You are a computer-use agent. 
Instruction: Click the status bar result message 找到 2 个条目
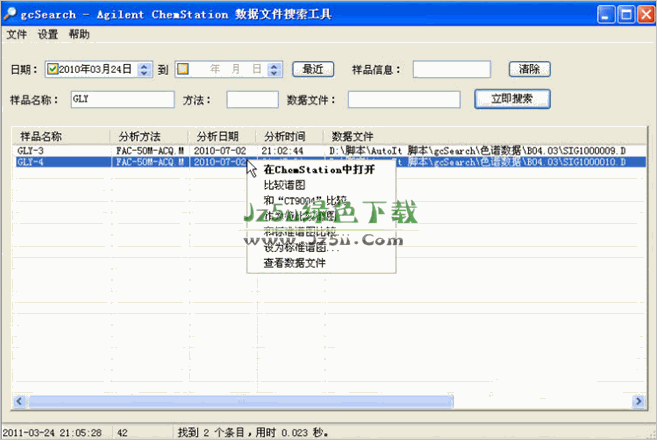pos(253,432)
